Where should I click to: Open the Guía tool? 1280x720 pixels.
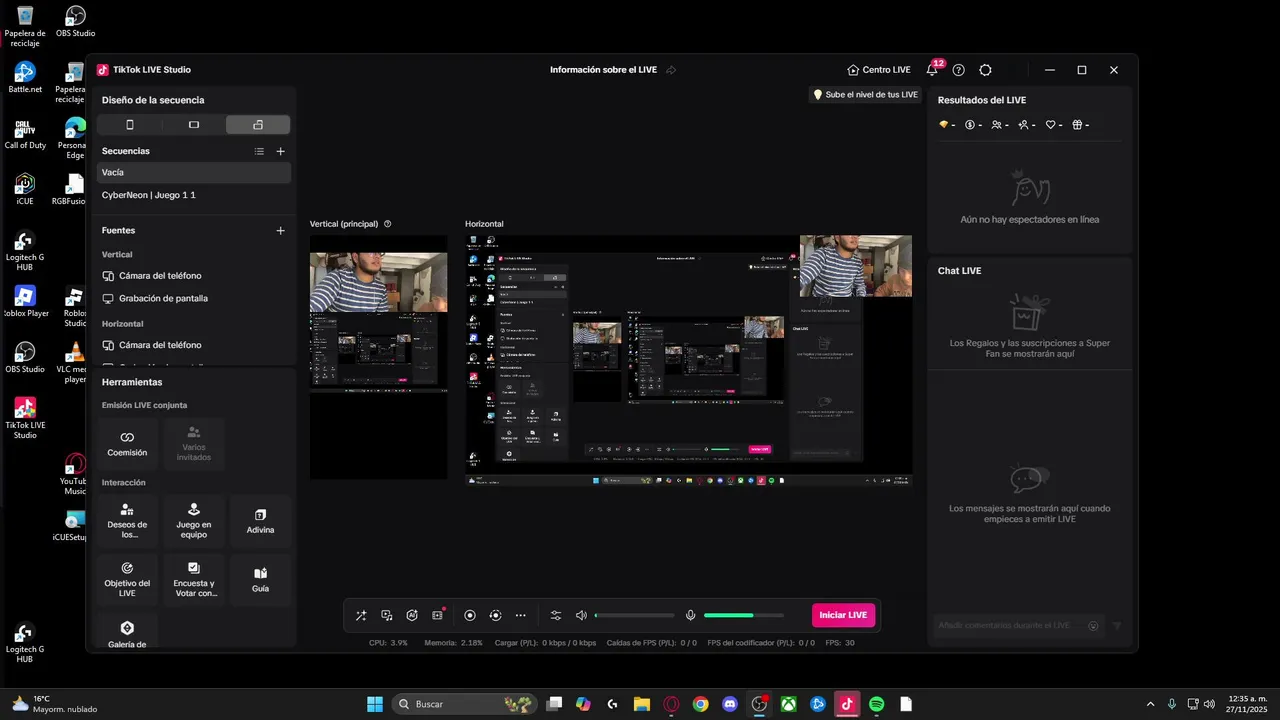click(260, 580)
